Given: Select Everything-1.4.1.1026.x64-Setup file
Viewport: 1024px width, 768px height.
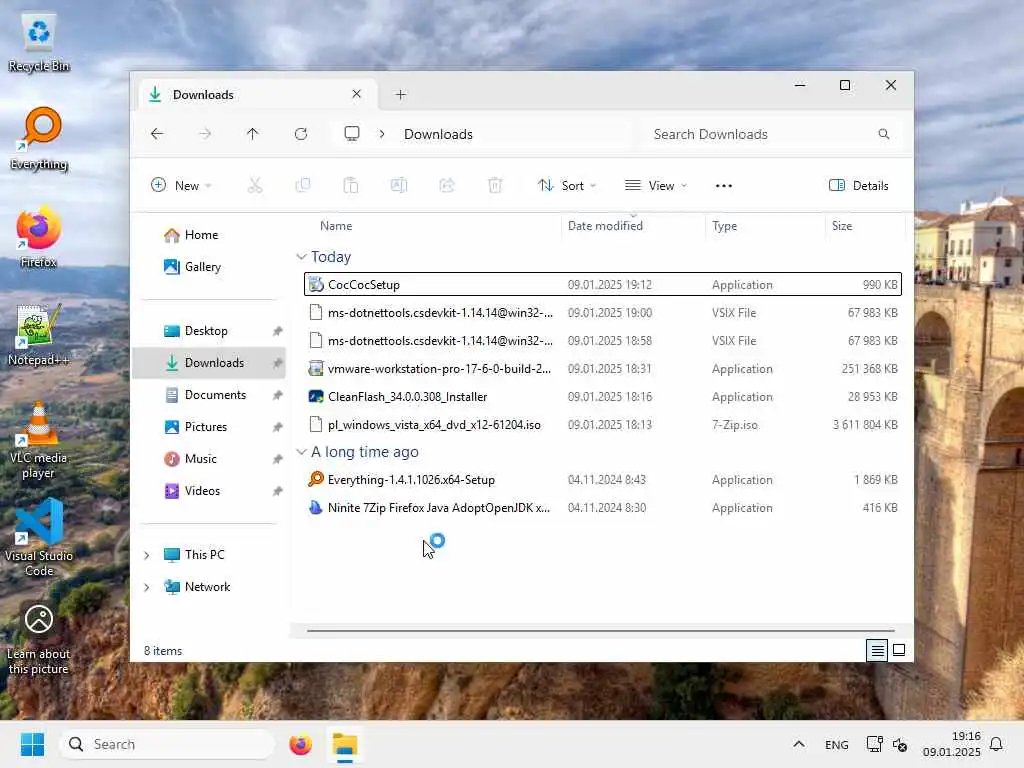Looking at the screenshot, I should (x=603, y=480).
